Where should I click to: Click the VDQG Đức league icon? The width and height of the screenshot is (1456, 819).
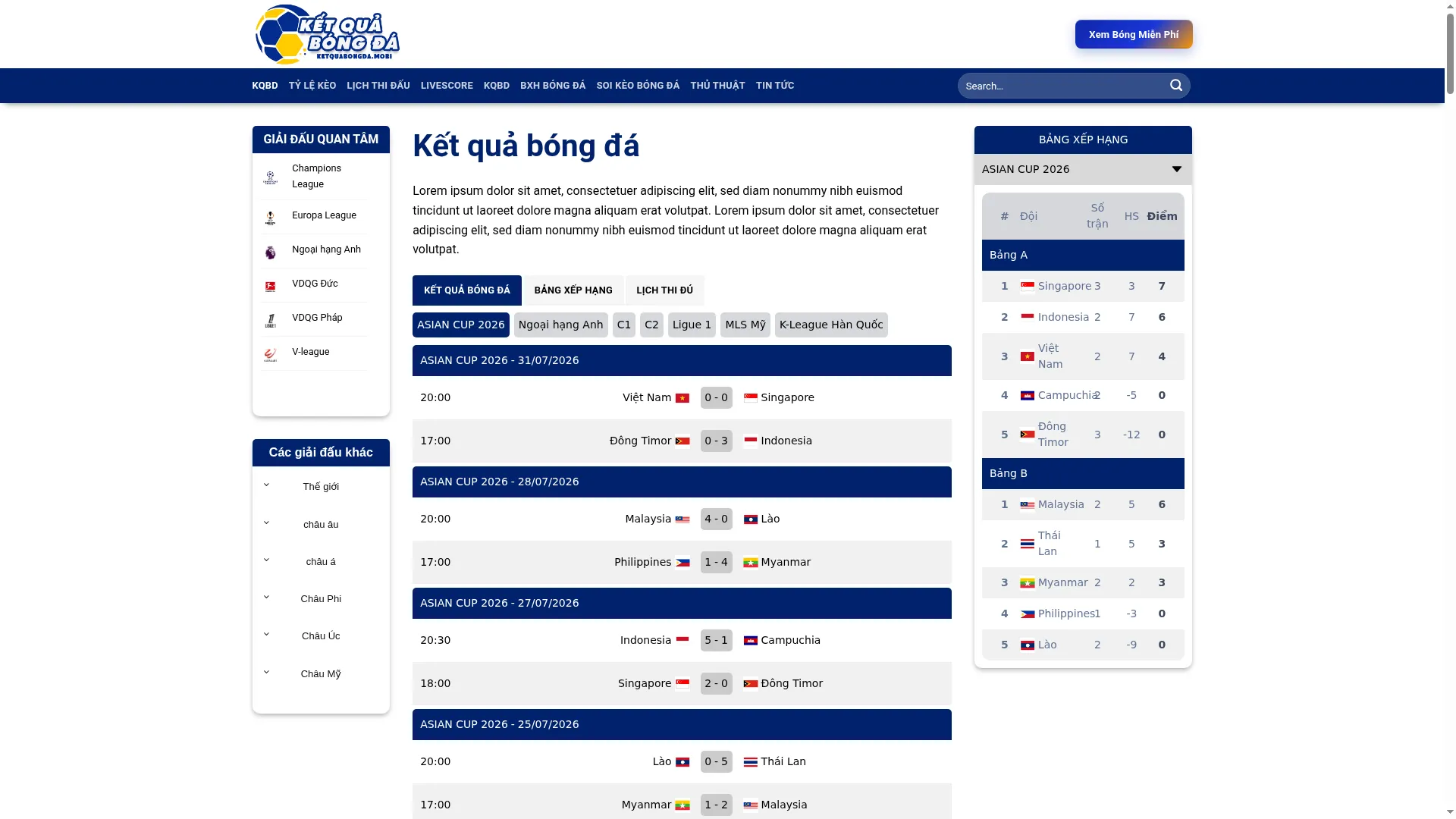pyautogui.click(x=270, y=287)
